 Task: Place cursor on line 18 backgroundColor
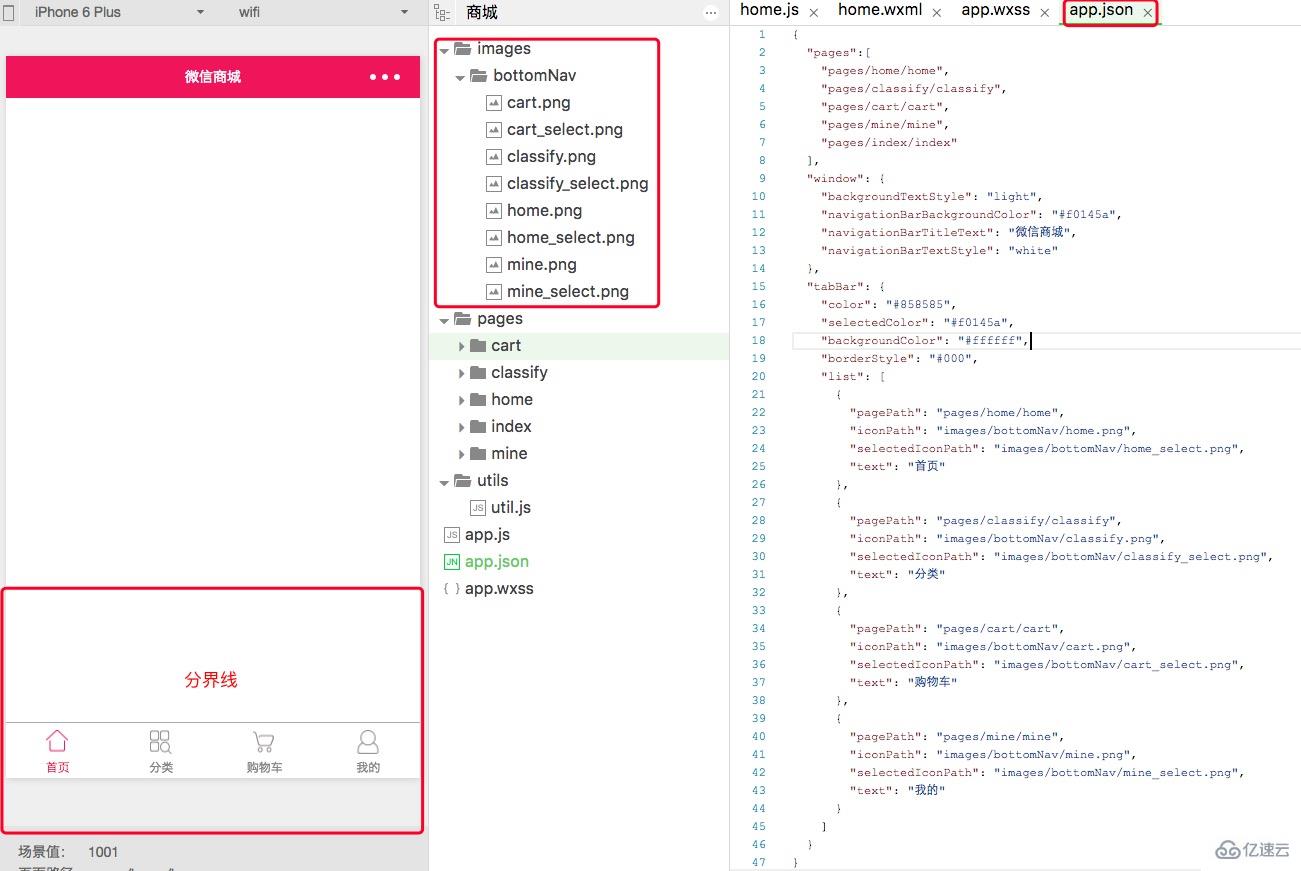pyautogui.click(x=883, y=341)
